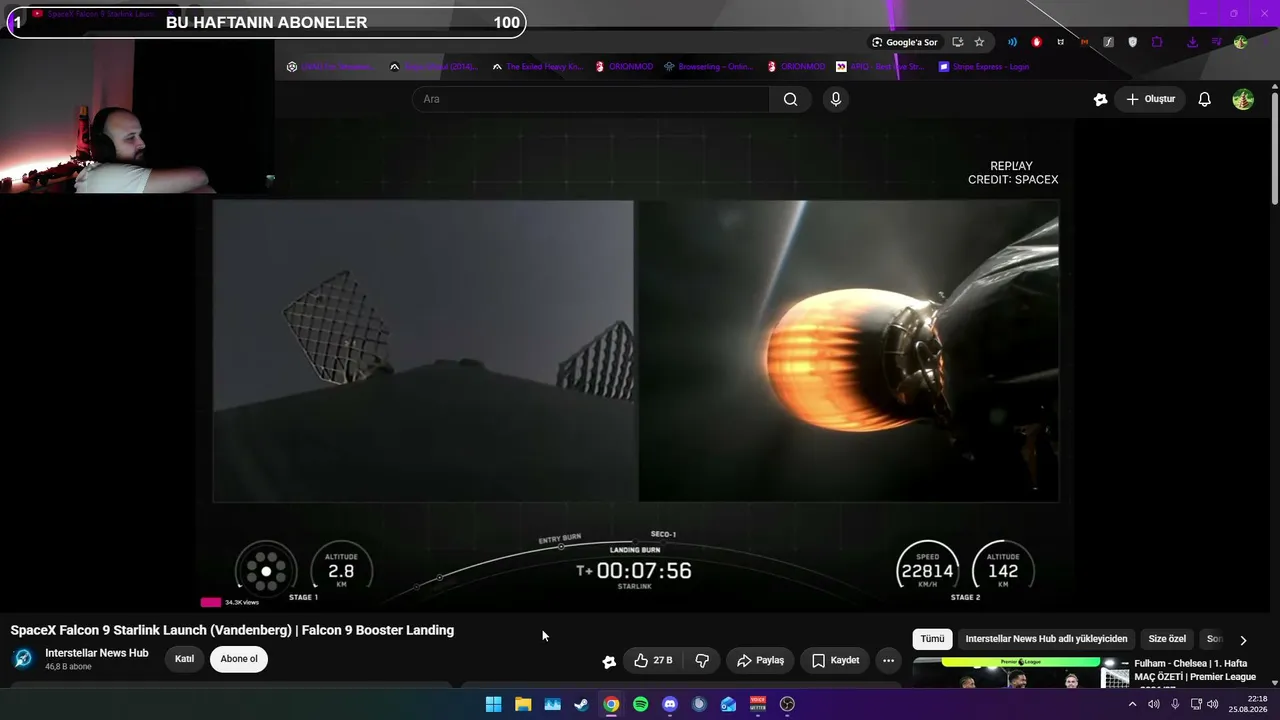Open the Fulham - Chelsea video thumbnail
Screen dimensions: 1280x720
click(1021, 672)
